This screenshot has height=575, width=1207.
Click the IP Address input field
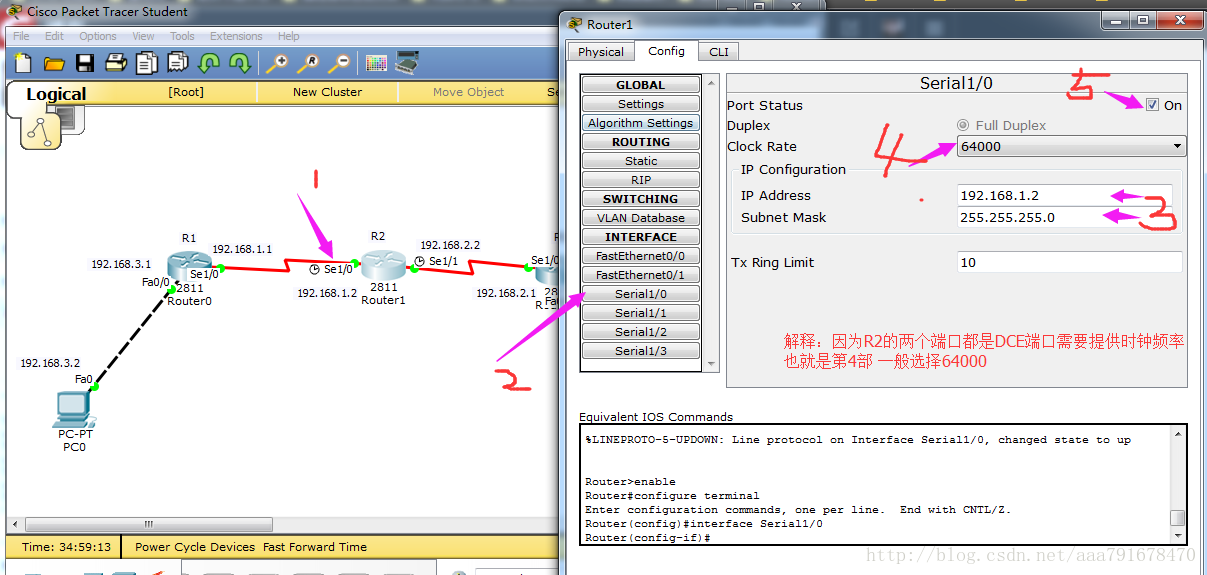coord(1065,195)
